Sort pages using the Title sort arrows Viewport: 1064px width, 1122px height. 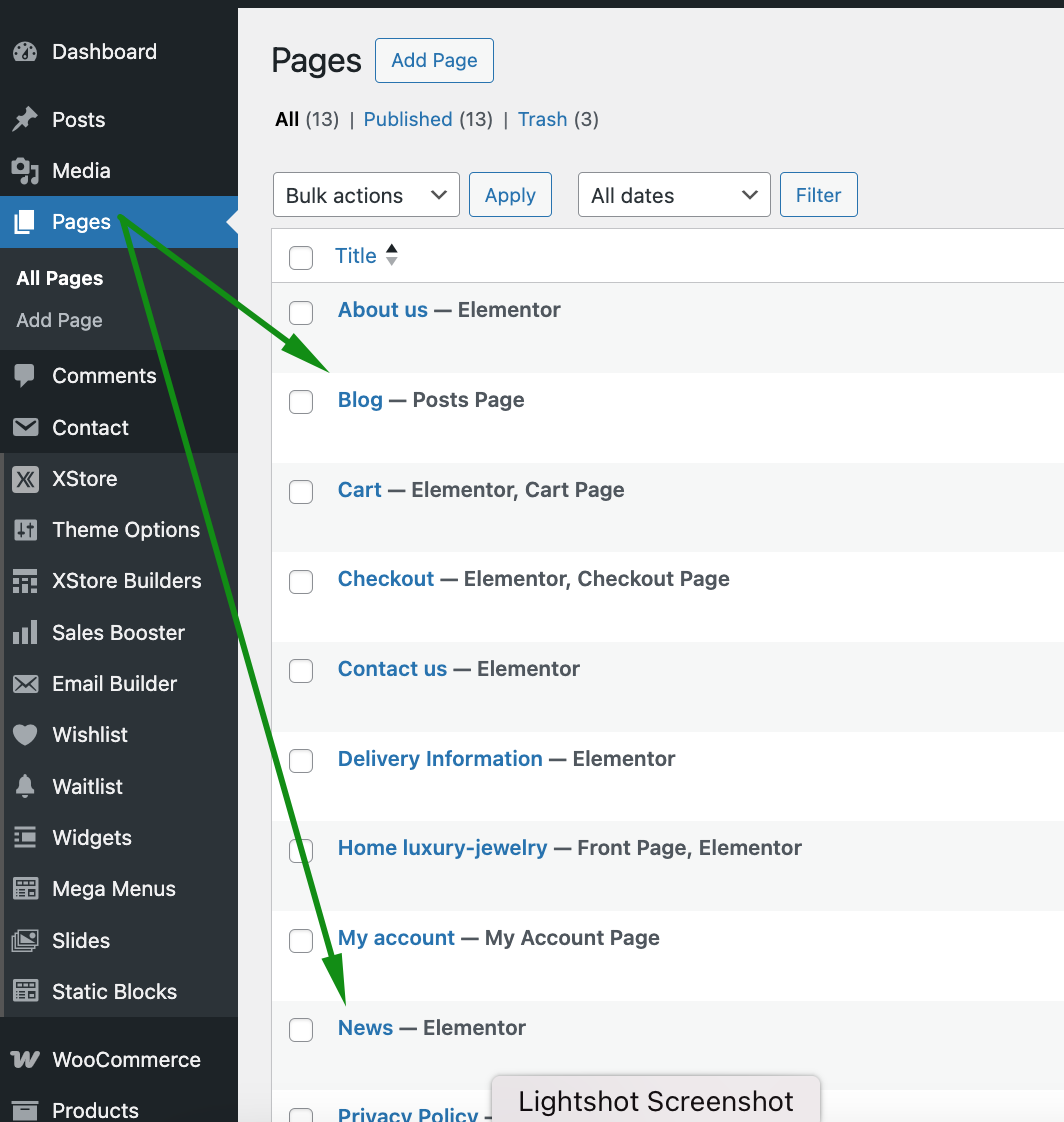[391, 255]
